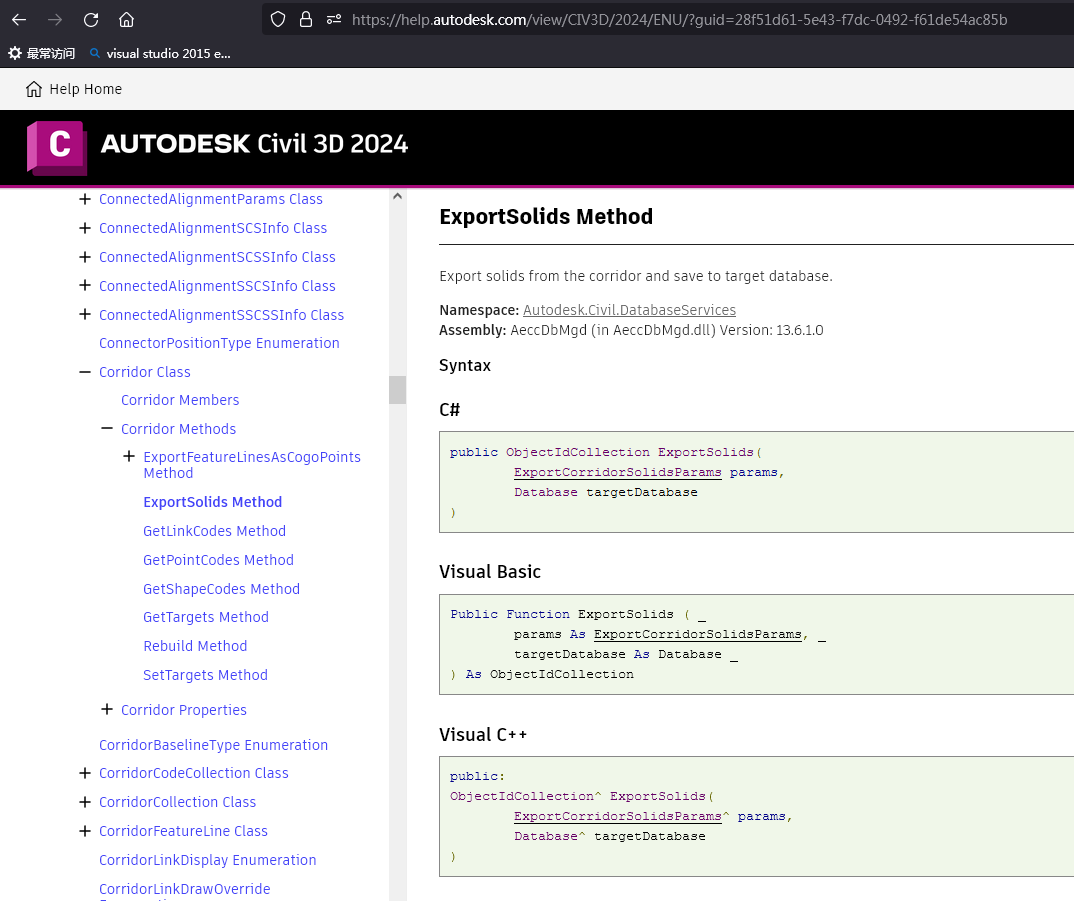The height and width of the screenshot is (901, 1074).
Task: Expand the Corridor Properties node
Action: [107, 709]
